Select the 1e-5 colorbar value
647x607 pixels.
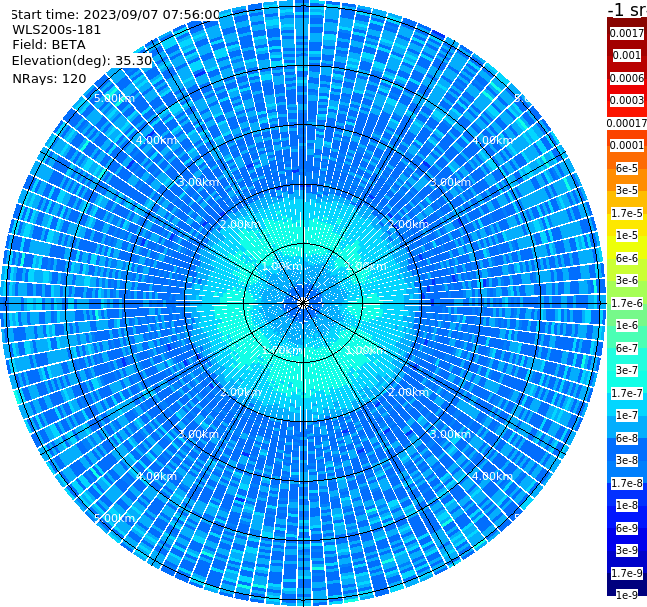pyautogui.click(x=627, y=235)
